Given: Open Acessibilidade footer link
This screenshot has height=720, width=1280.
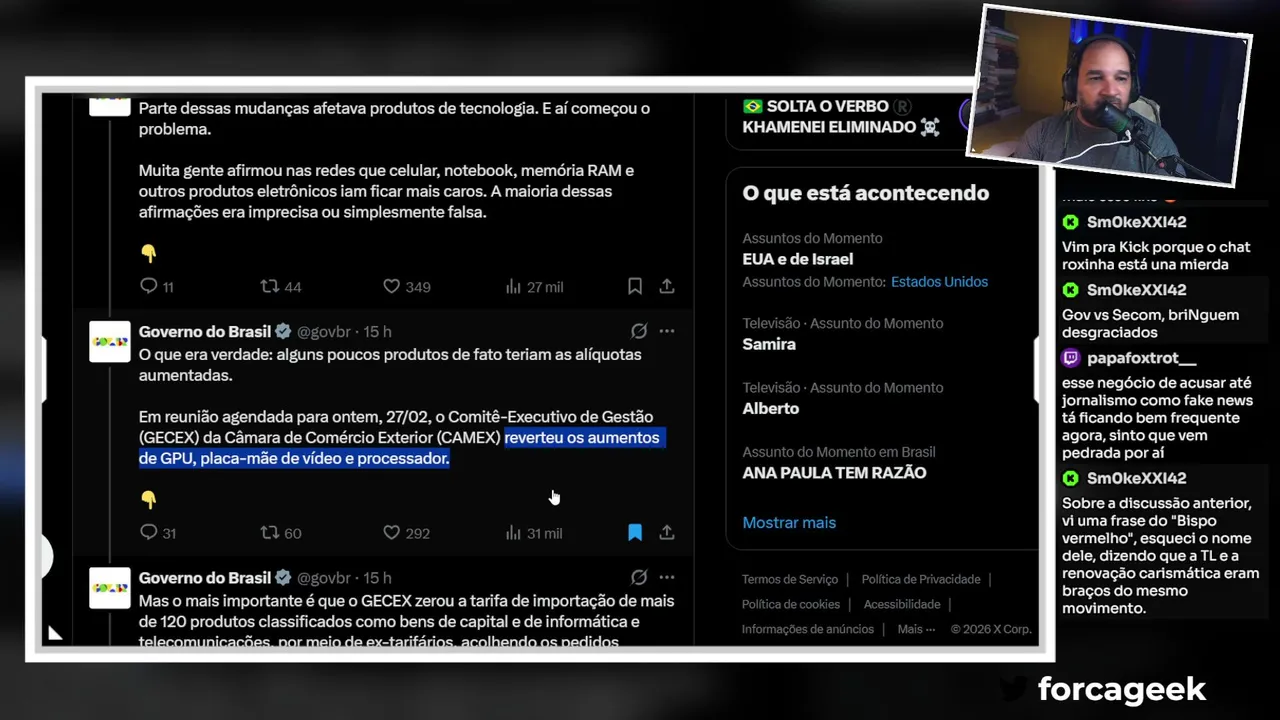Looking at the screenshot, I should [x=902, y=604].
